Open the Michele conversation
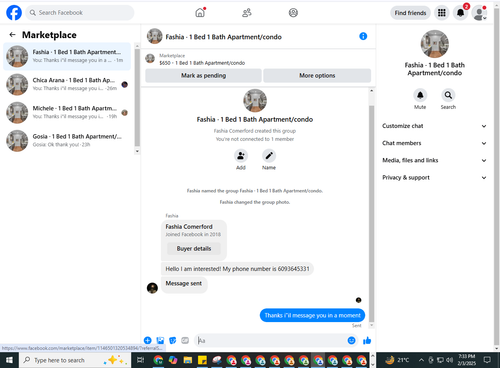Viewport: 500px width, 368px height. click(67, 113)
